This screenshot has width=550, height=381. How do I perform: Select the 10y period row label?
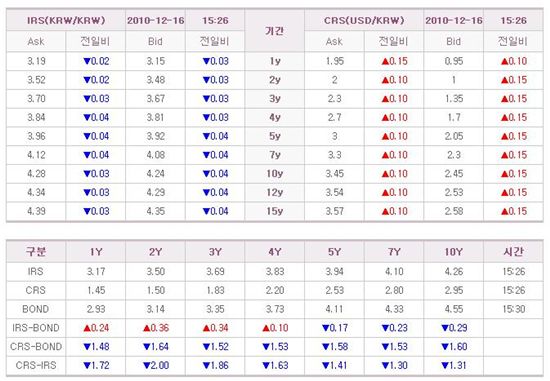click(274, 174)
